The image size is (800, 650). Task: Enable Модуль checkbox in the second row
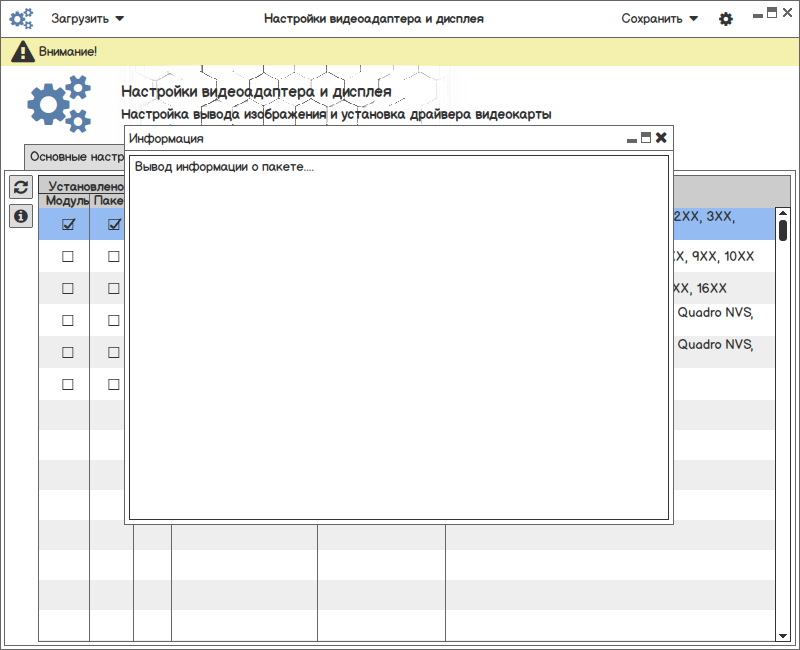click(68, 256)
